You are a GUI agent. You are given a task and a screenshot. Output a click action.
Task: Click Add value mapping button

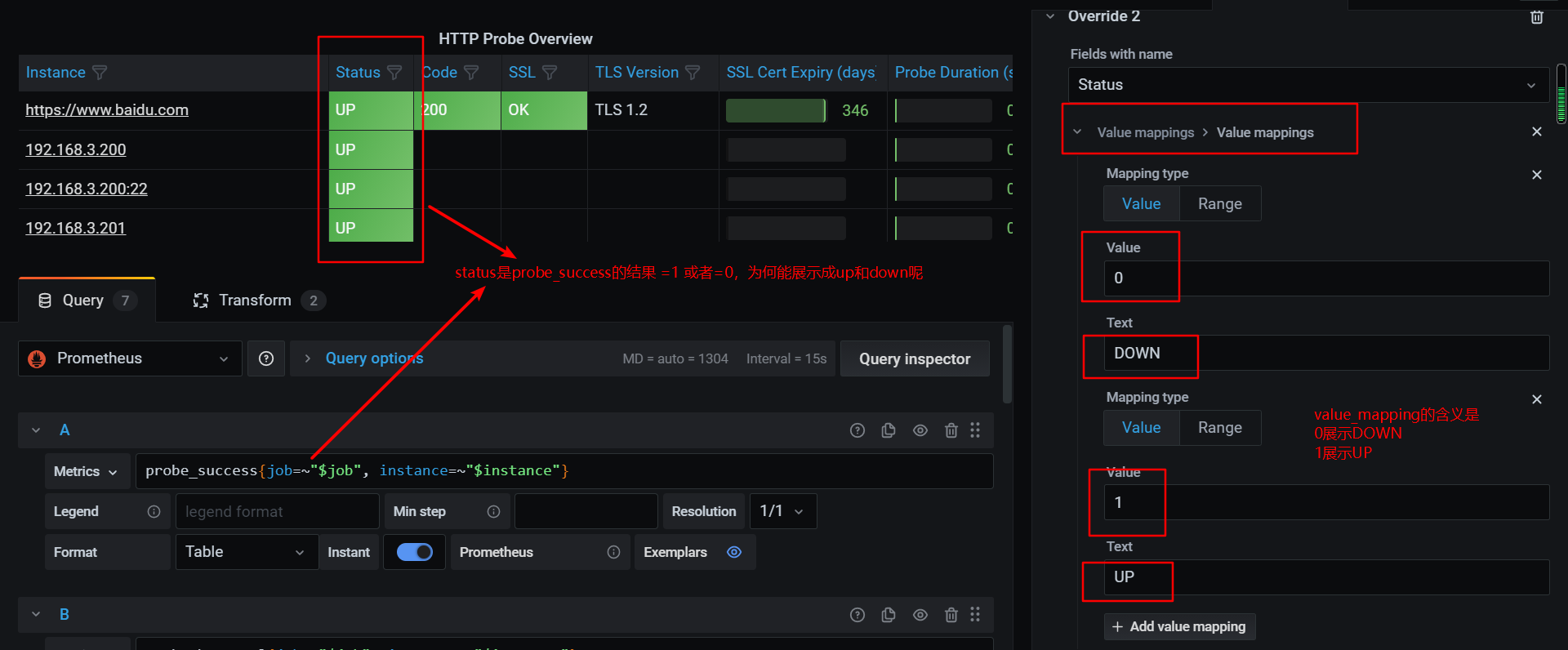point(1179,626)
